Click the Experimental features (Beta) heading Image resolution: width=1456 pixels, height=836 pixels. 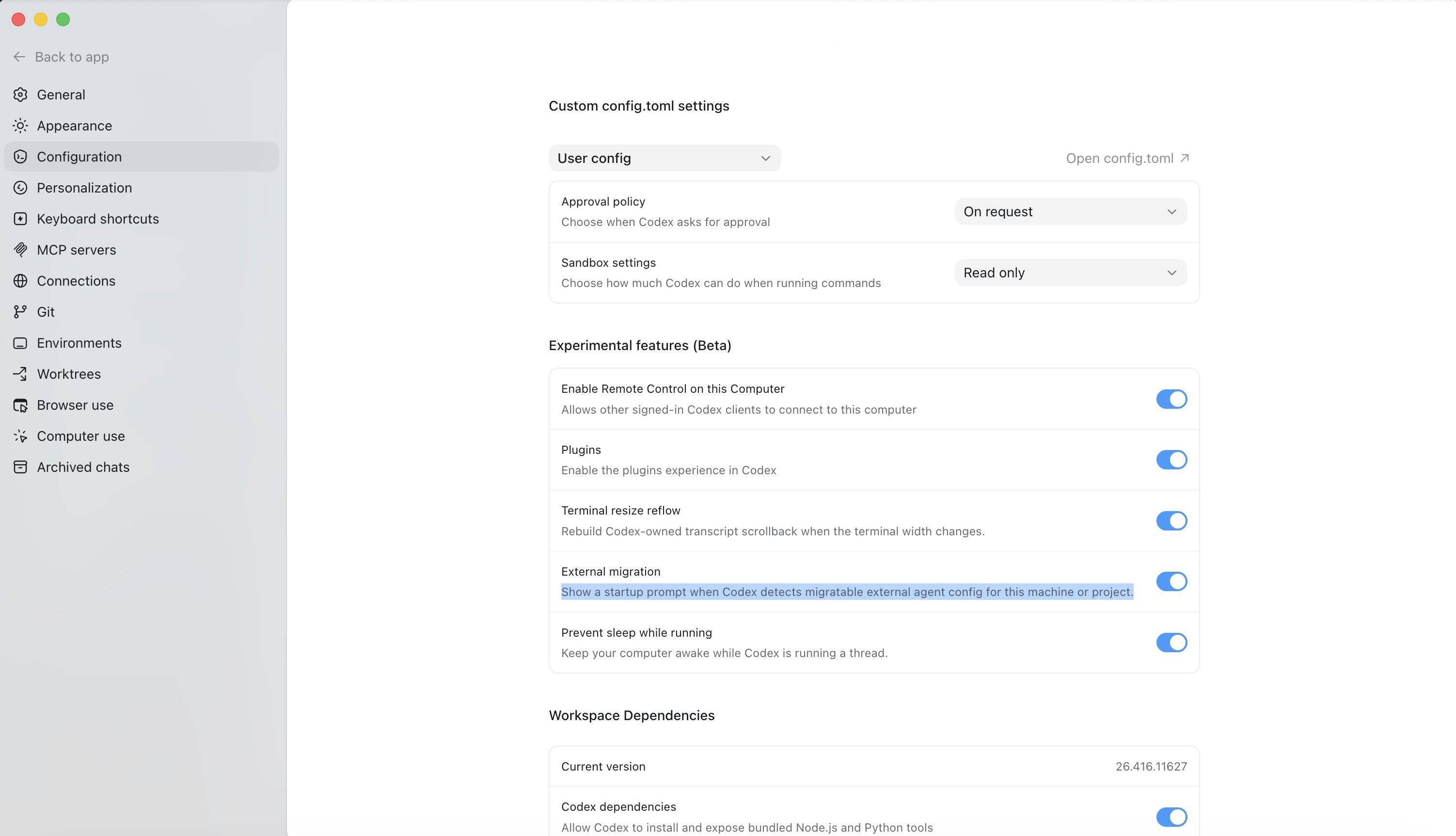640,345
